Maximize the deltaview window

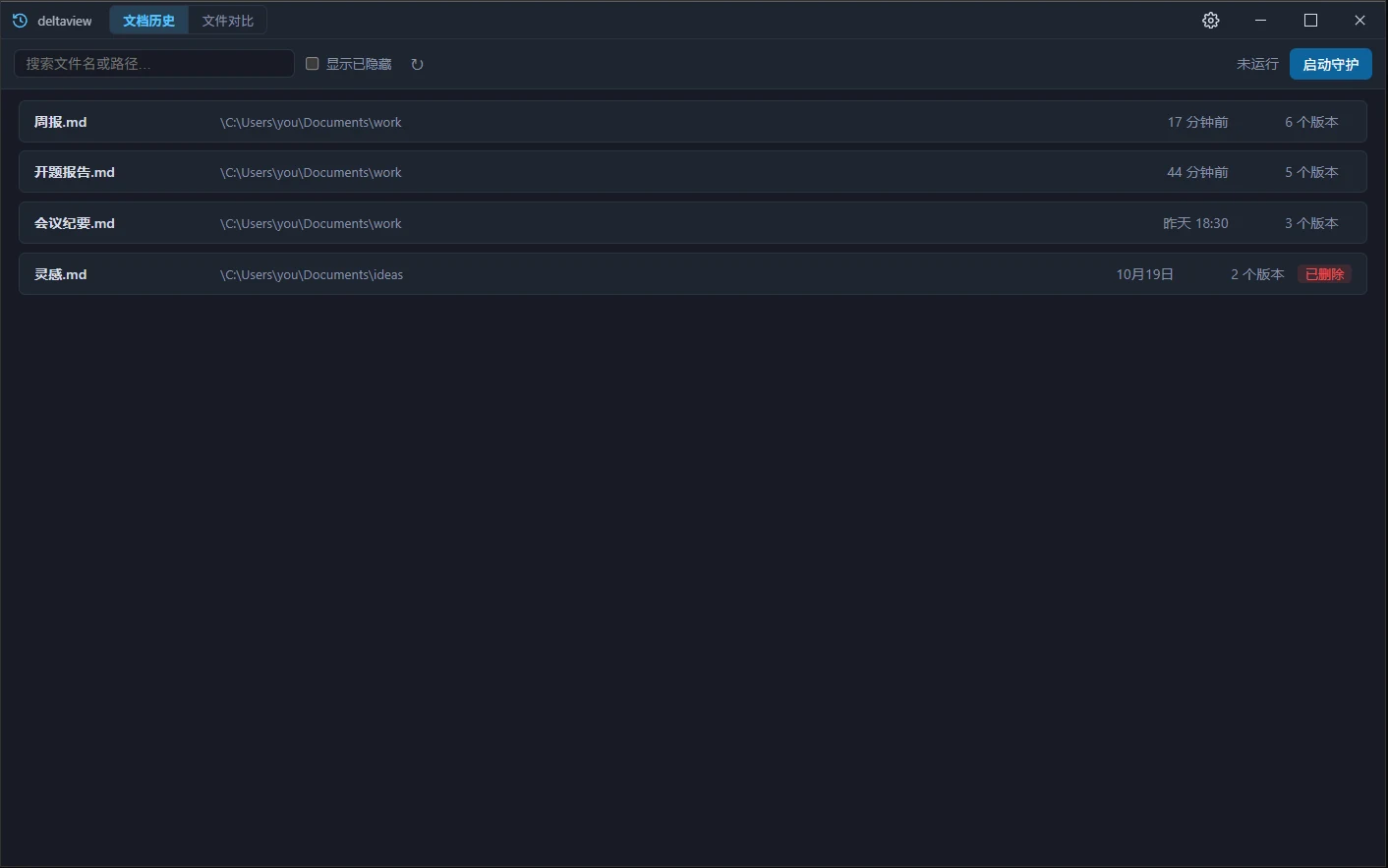(1310, 21)
